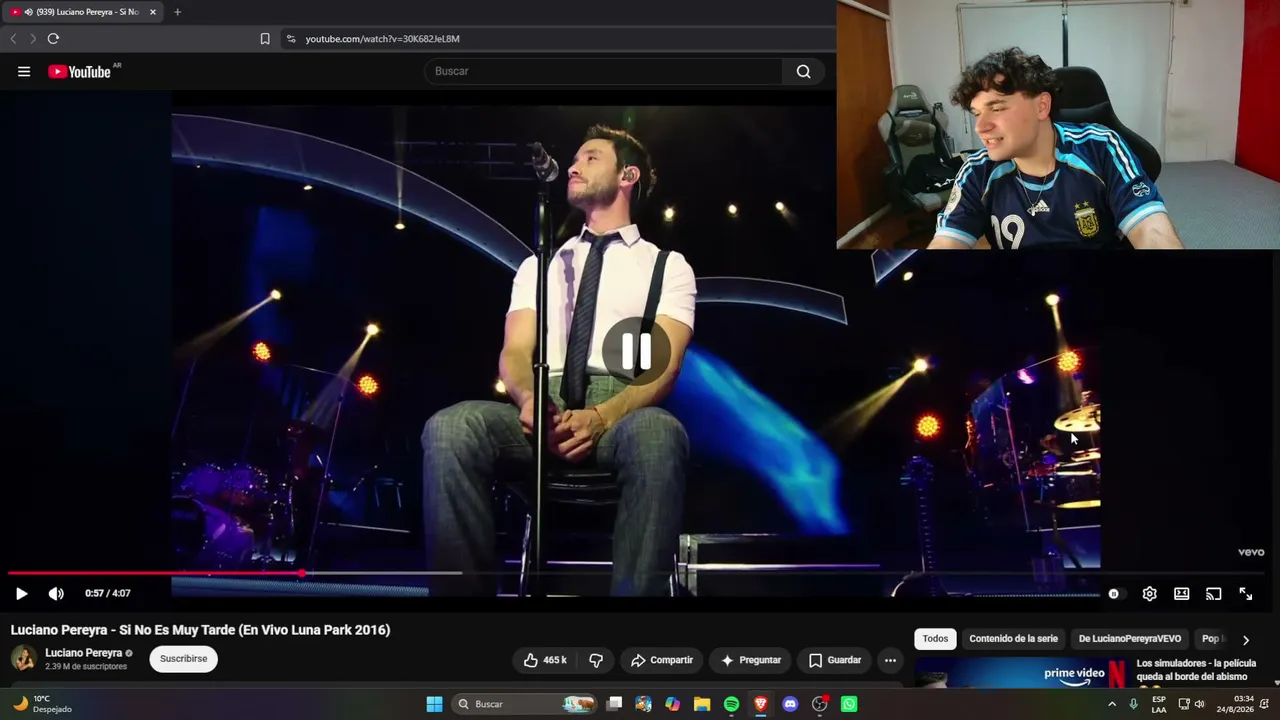This screenshot has width=1280, height=720.
Task: Select the De LucianoPereyraVEVO chip
Action: coord(1130,639)
